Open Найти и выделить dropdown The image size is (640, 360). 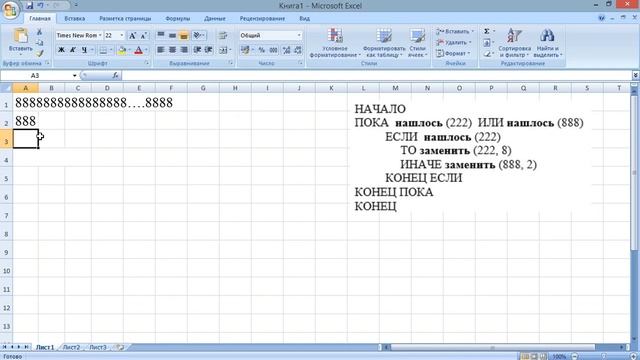tap(547, 43)
